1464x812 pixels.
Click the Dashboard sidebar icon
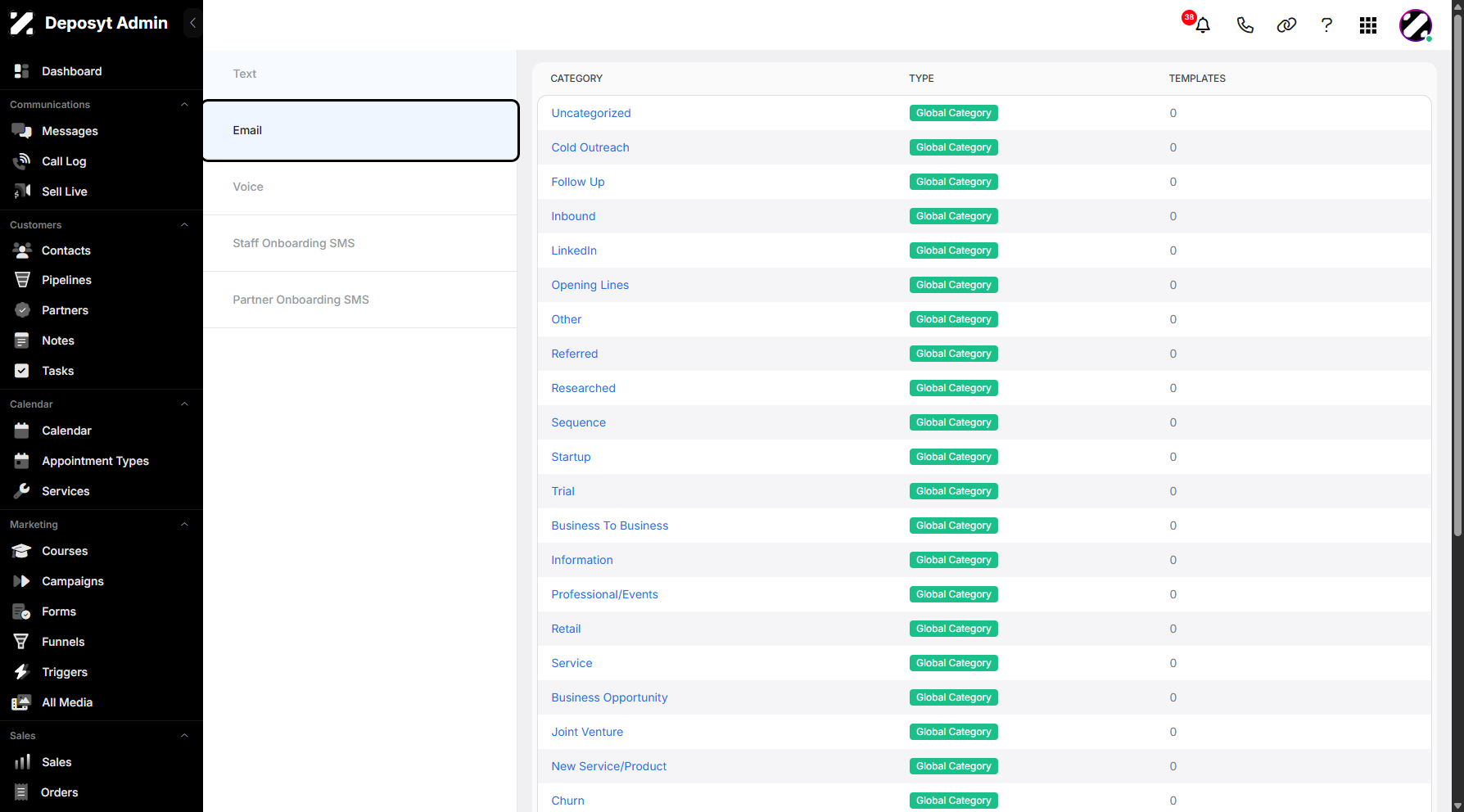pos(22,71)
